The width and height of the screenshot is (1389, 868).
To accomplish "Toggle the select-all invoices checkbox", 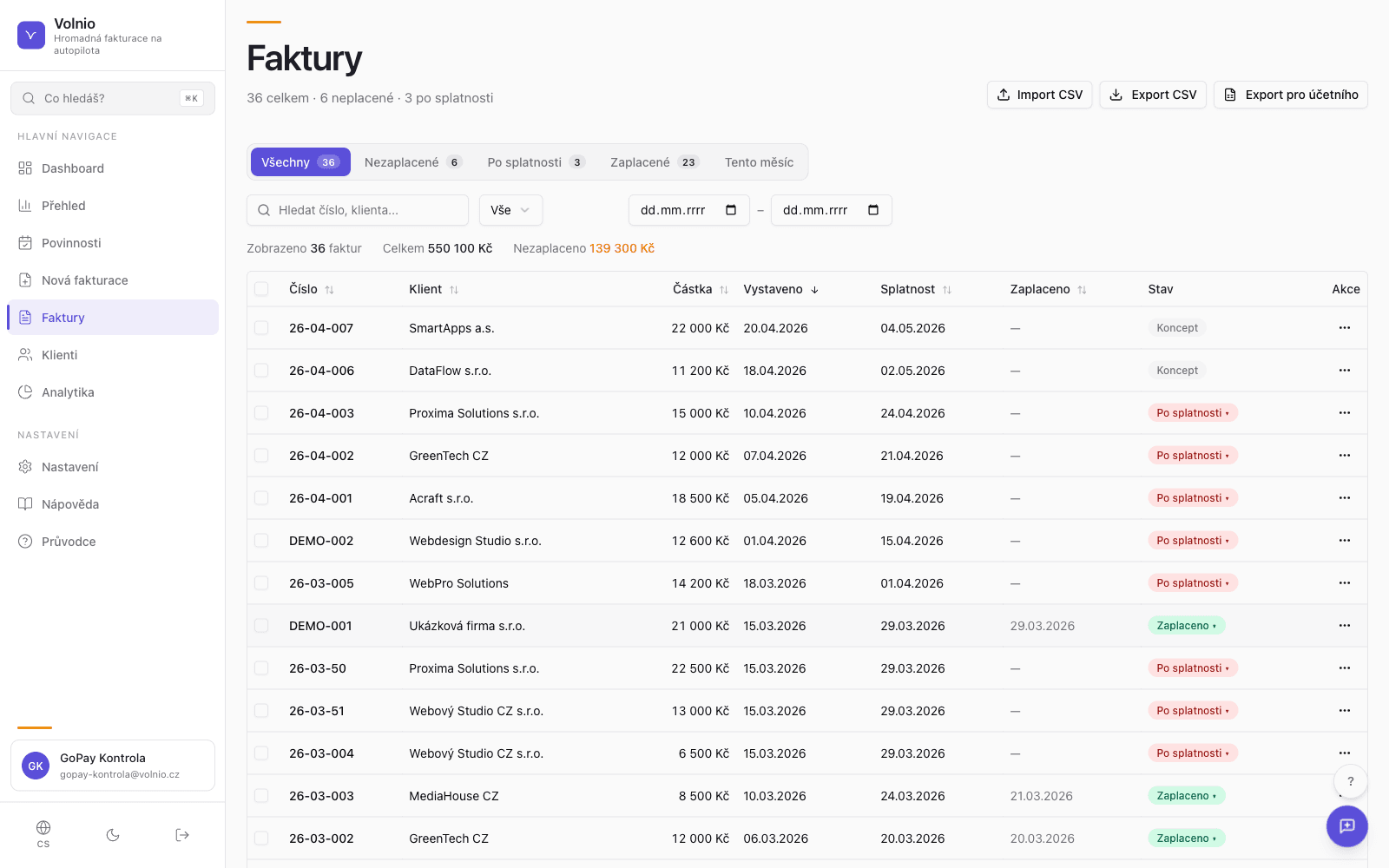I will 261,289.
